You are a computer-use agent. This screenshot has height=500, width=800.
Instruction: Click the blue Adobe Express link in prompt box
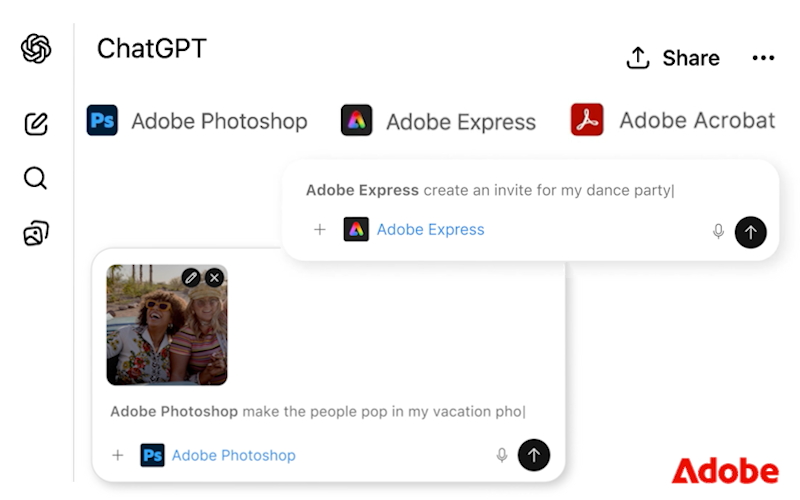430,230
